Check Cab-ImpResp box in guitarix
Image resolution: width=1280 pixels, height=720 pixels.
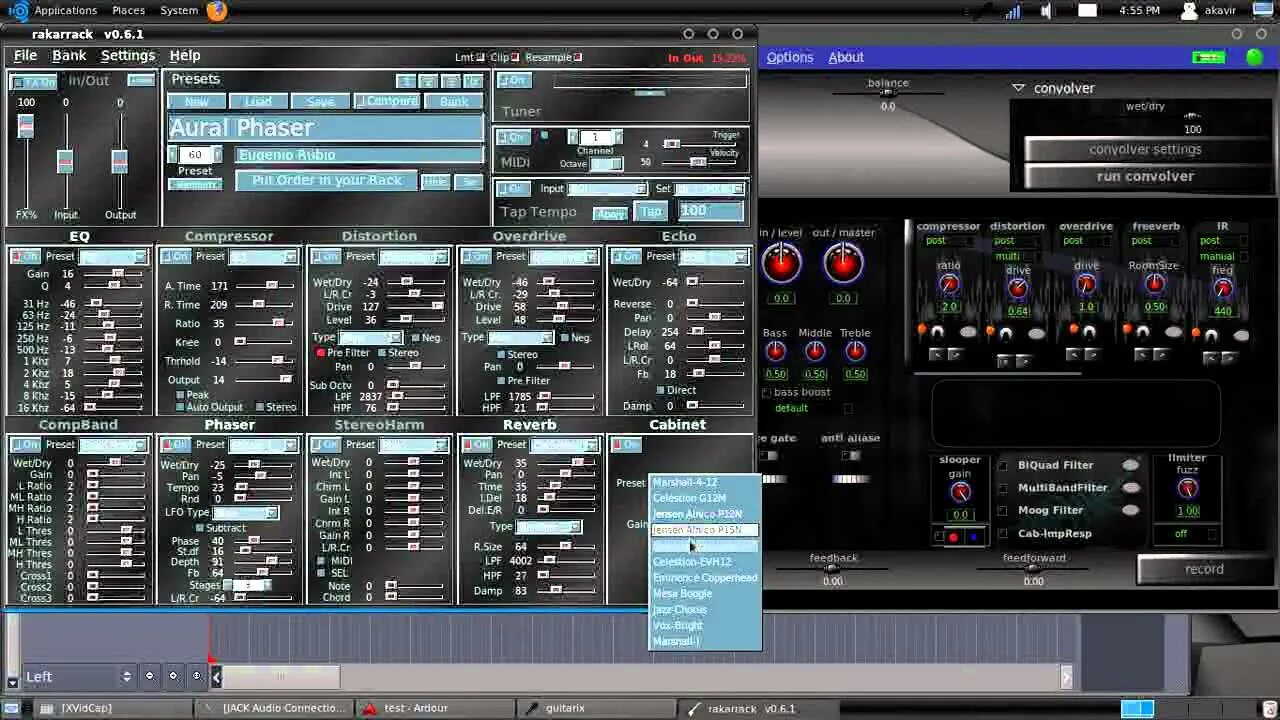pyautogui.click(x=1003, y=534)
